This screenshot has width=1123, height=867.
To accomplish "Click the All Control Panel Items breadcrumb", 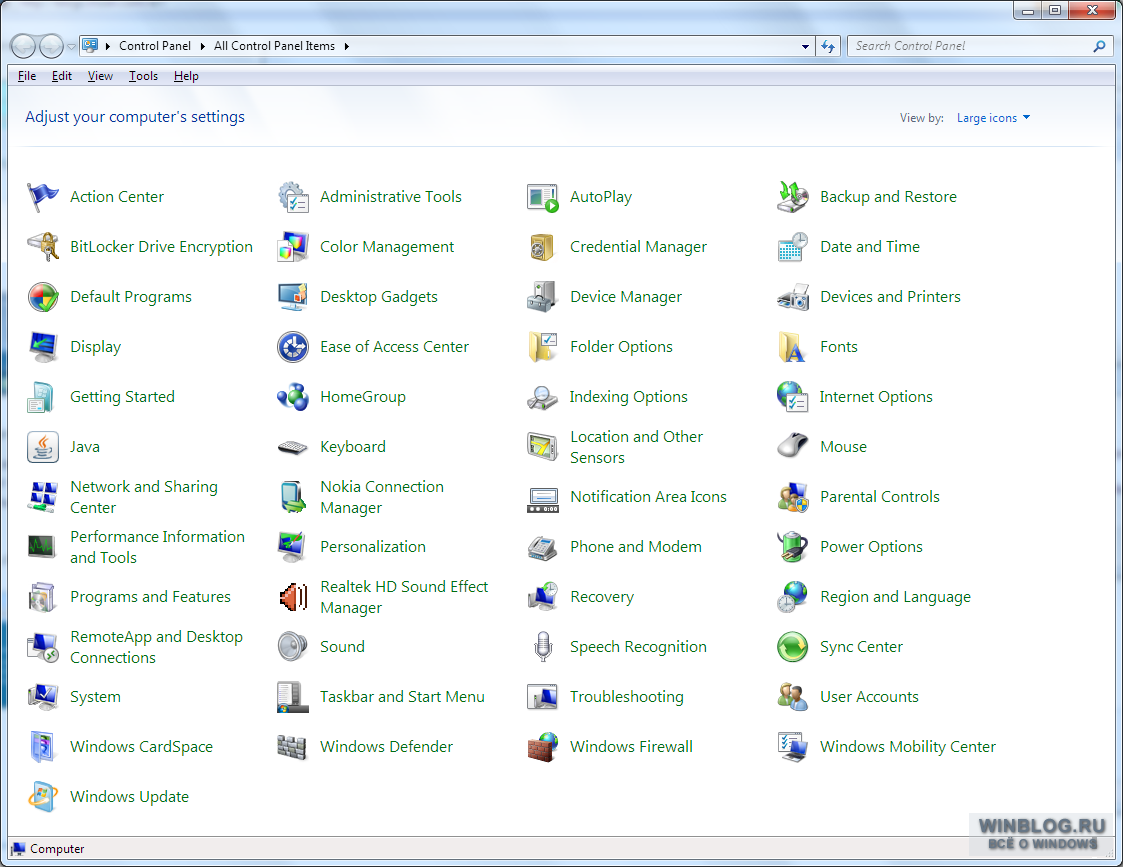I will point(274,47).
